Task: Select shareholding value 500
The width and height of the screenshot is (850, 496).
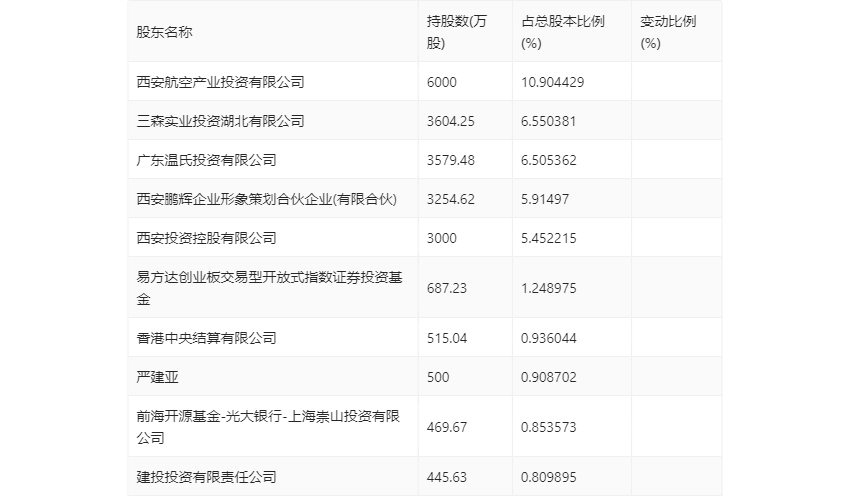Action: [438, 377]
